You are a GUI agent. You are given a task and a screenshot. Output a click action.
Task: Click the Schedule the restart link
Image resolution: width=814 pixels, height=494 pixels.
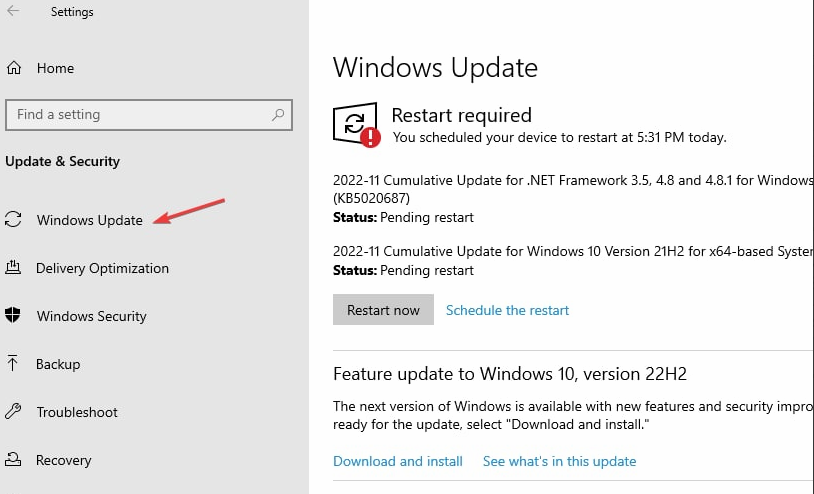[507, 310]
